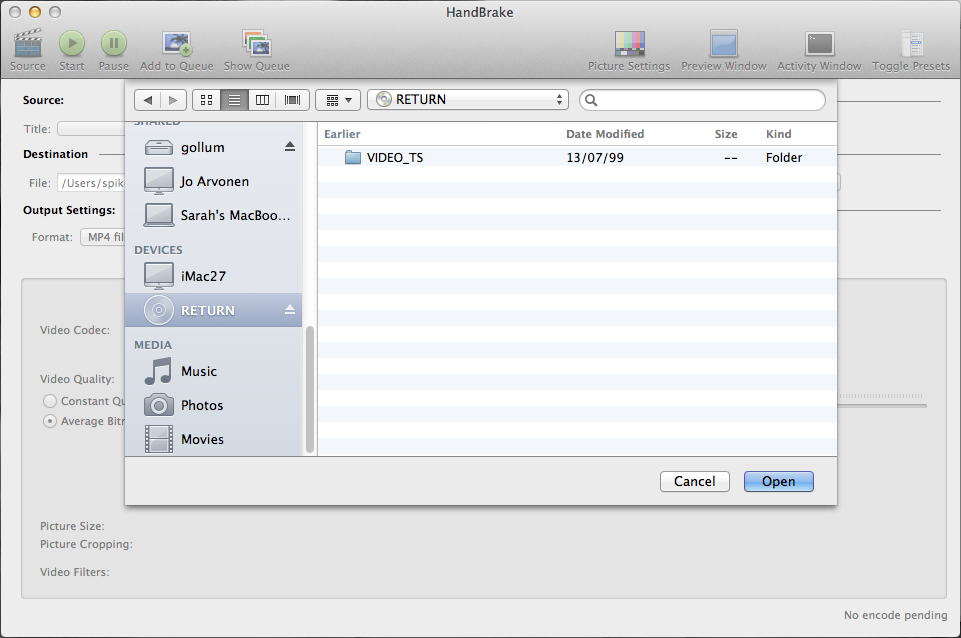Viewport: 961px width, 638px height.
Task: Click Add to Queue toolbar icon
Action: [x=177, y=44]
